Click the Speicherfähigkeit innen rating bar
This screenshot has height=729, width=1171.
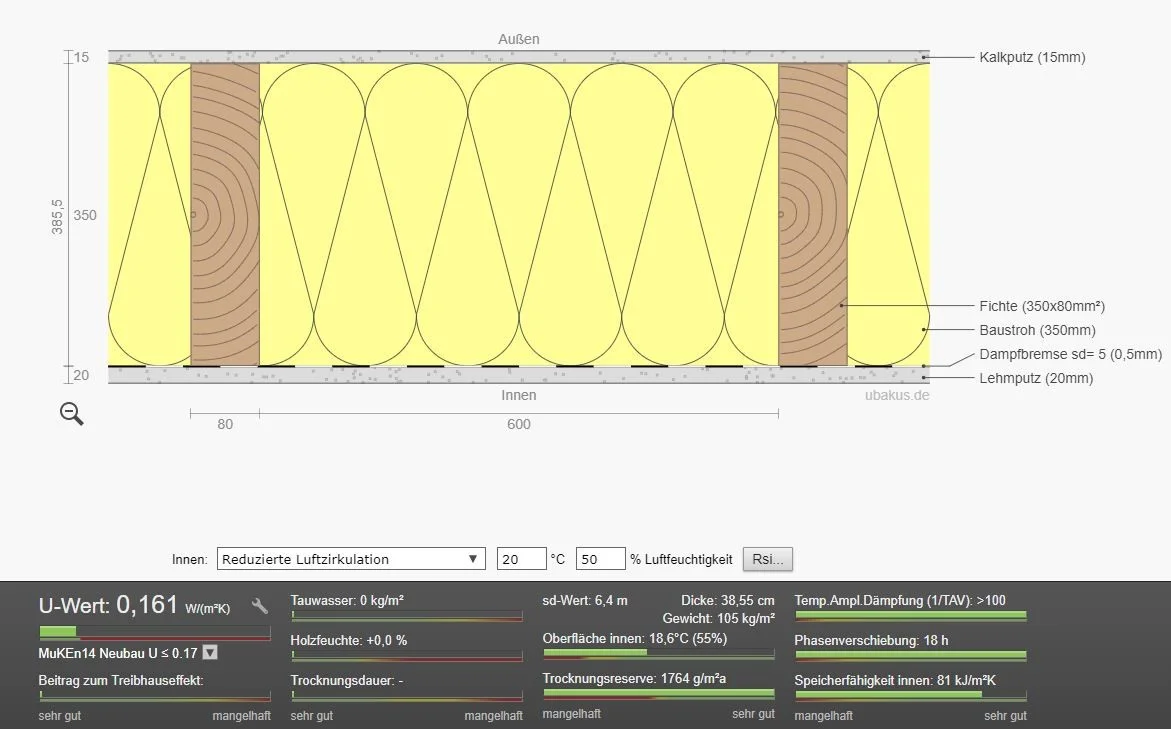910,695
